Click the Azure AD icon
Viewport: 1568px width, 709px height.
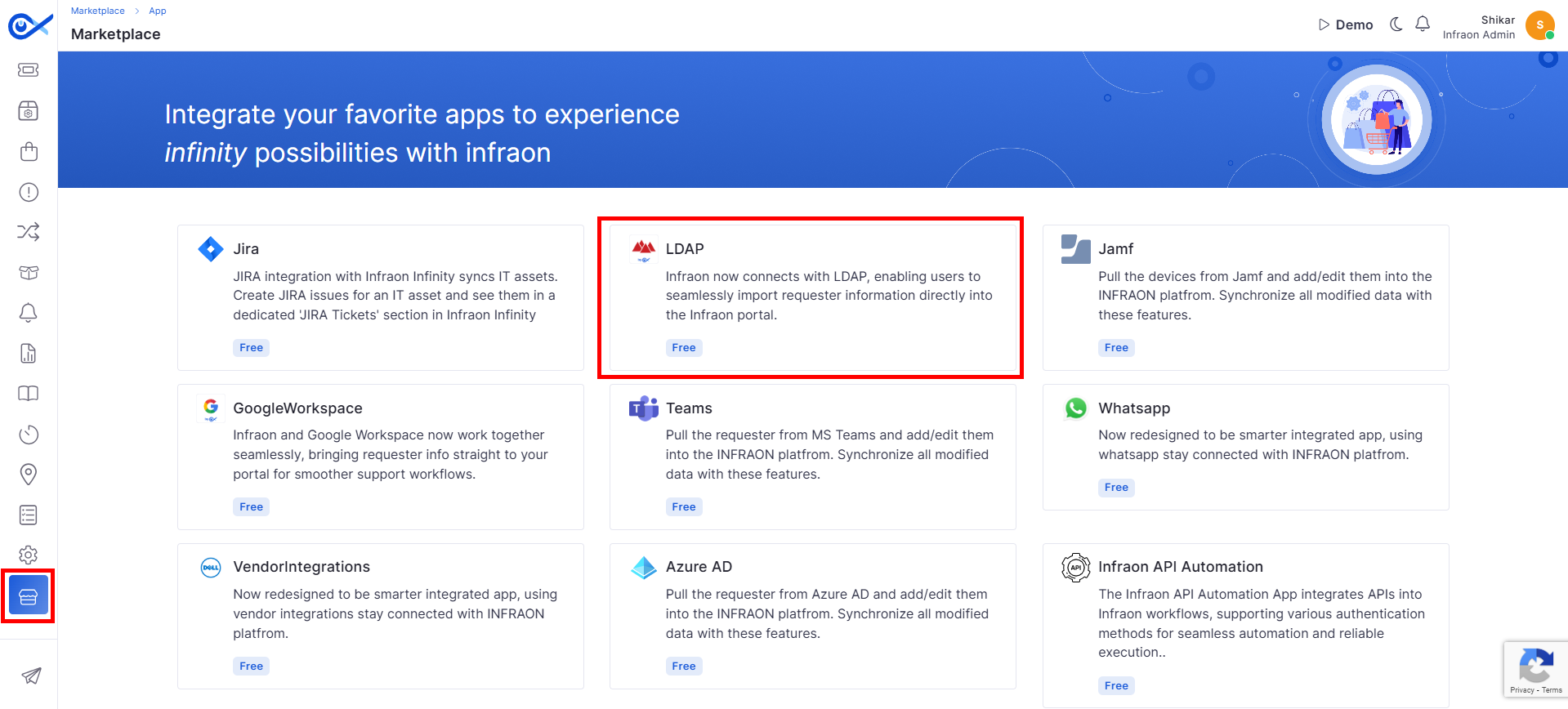(x=644, y=567)
